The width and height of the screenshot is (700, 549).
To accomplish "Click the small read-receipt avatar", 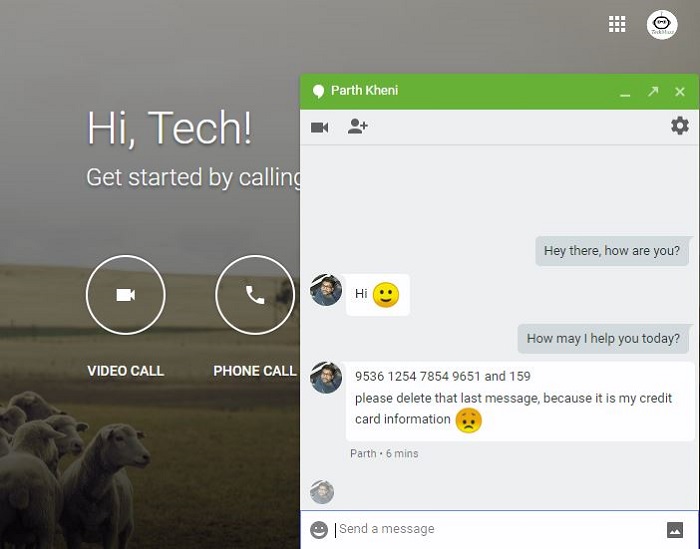I will tap(322, 492).
